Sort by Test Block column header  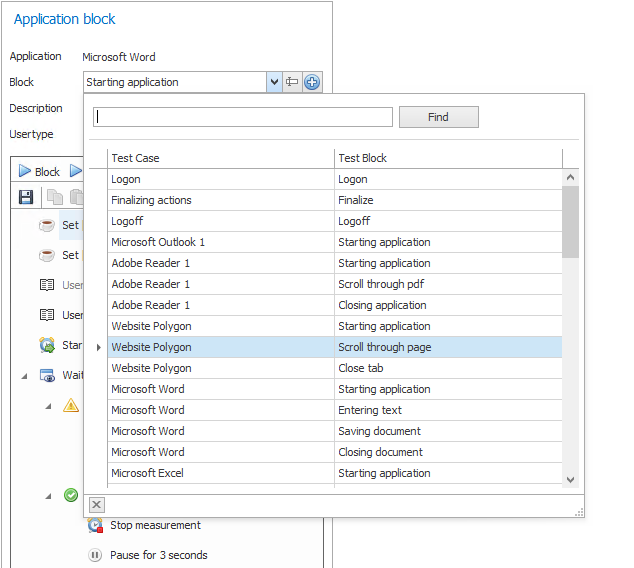pyautogui.click(x=447, y=158)
